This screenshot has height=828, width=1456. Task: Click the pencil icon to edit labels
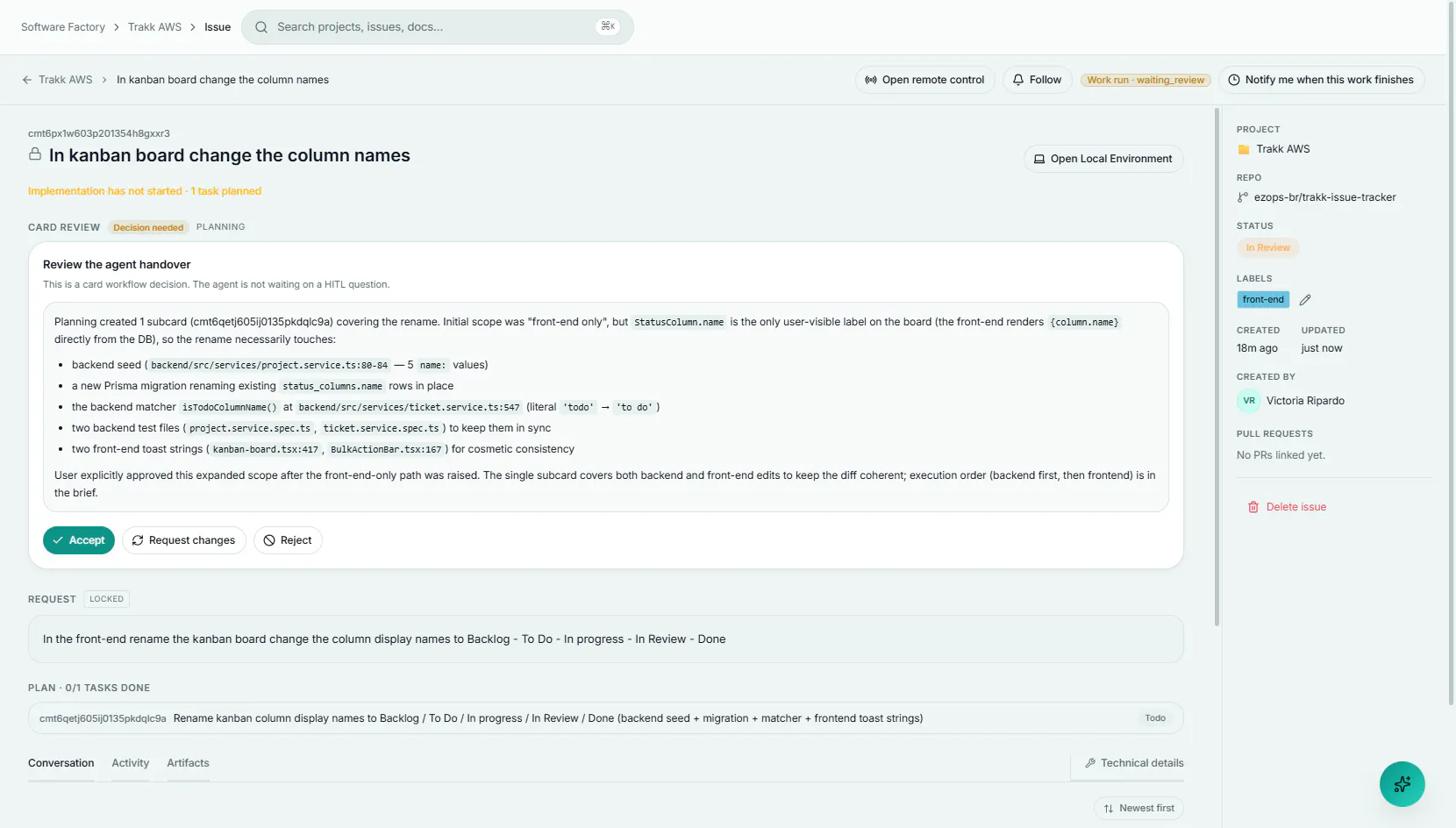(x=1305, y=300)
